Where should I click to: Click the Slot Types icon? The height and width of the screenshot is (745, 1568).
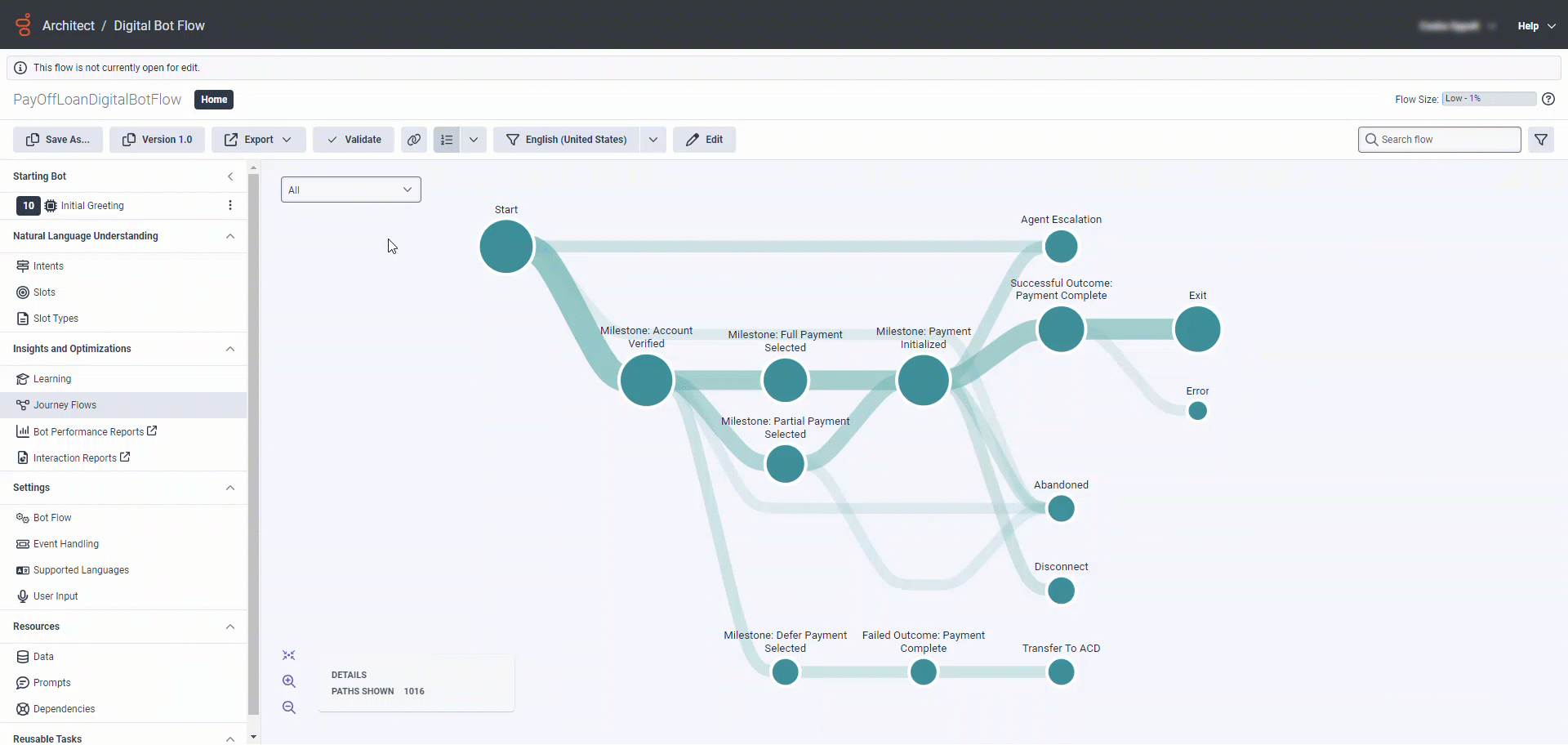[22, 318]
